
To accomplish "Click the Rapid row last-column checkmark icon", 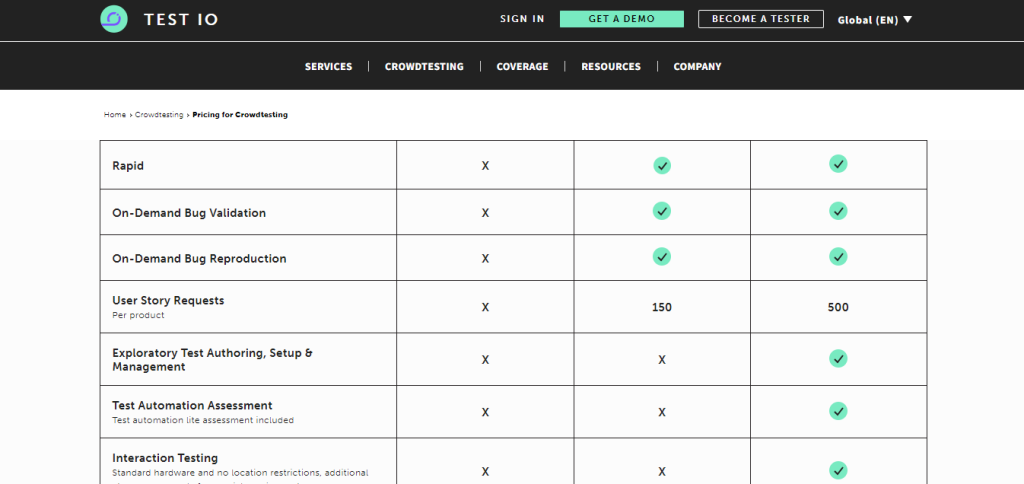I will coord(839,163).
